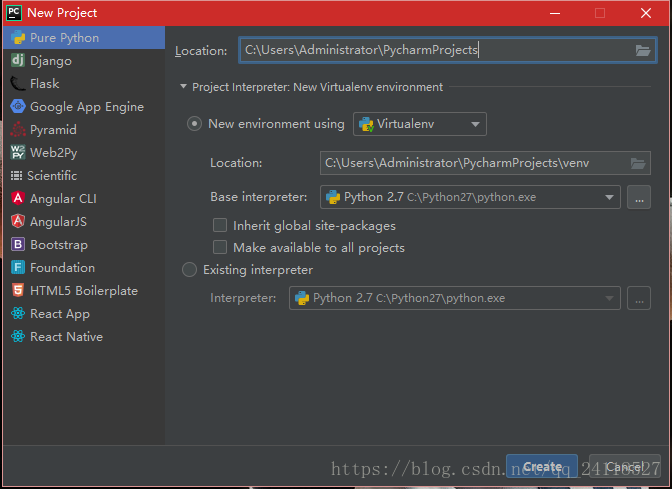Pick Google App Engine project type
Image resolution: width=672 pixels, height=489 pixels.
[x=84, y=106]
